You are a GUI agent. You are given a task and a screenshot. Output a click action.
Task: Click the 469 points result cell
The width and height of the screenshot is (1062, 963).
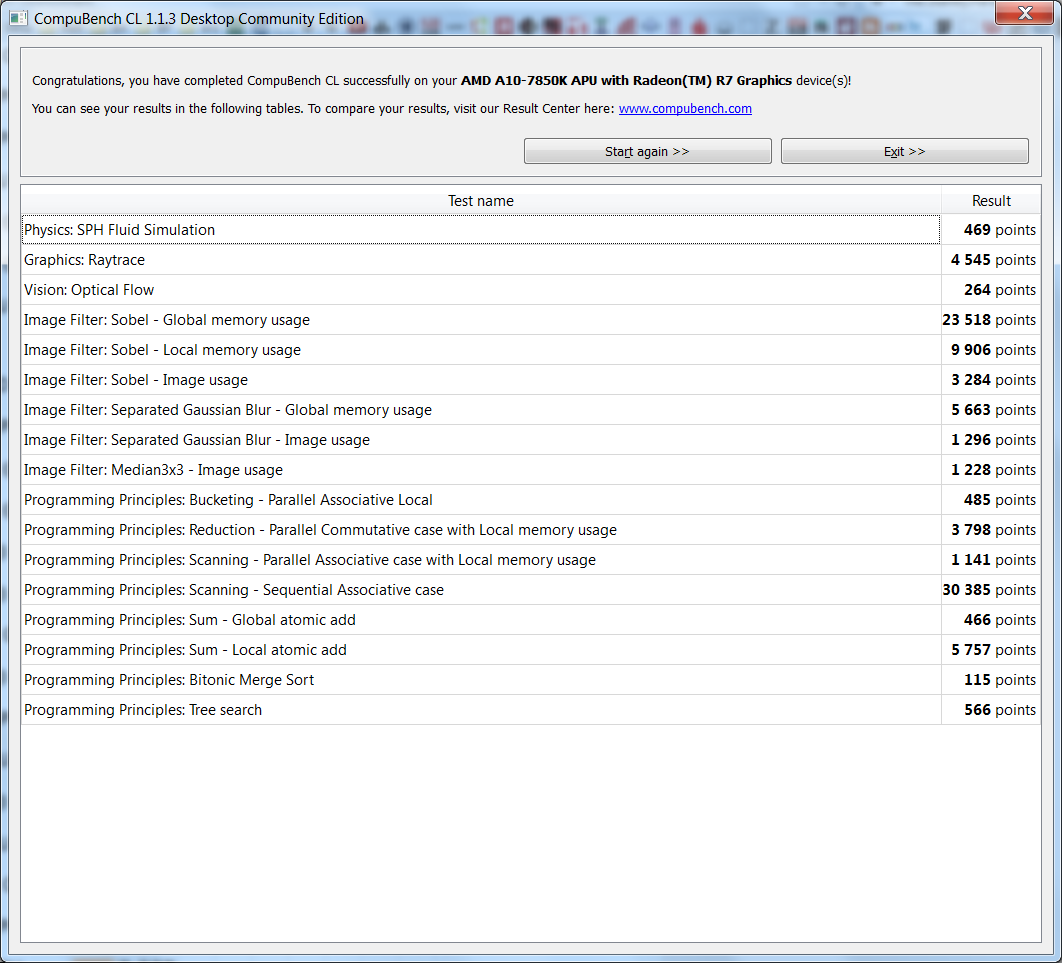pyautogui.click(x=991, y=230)
